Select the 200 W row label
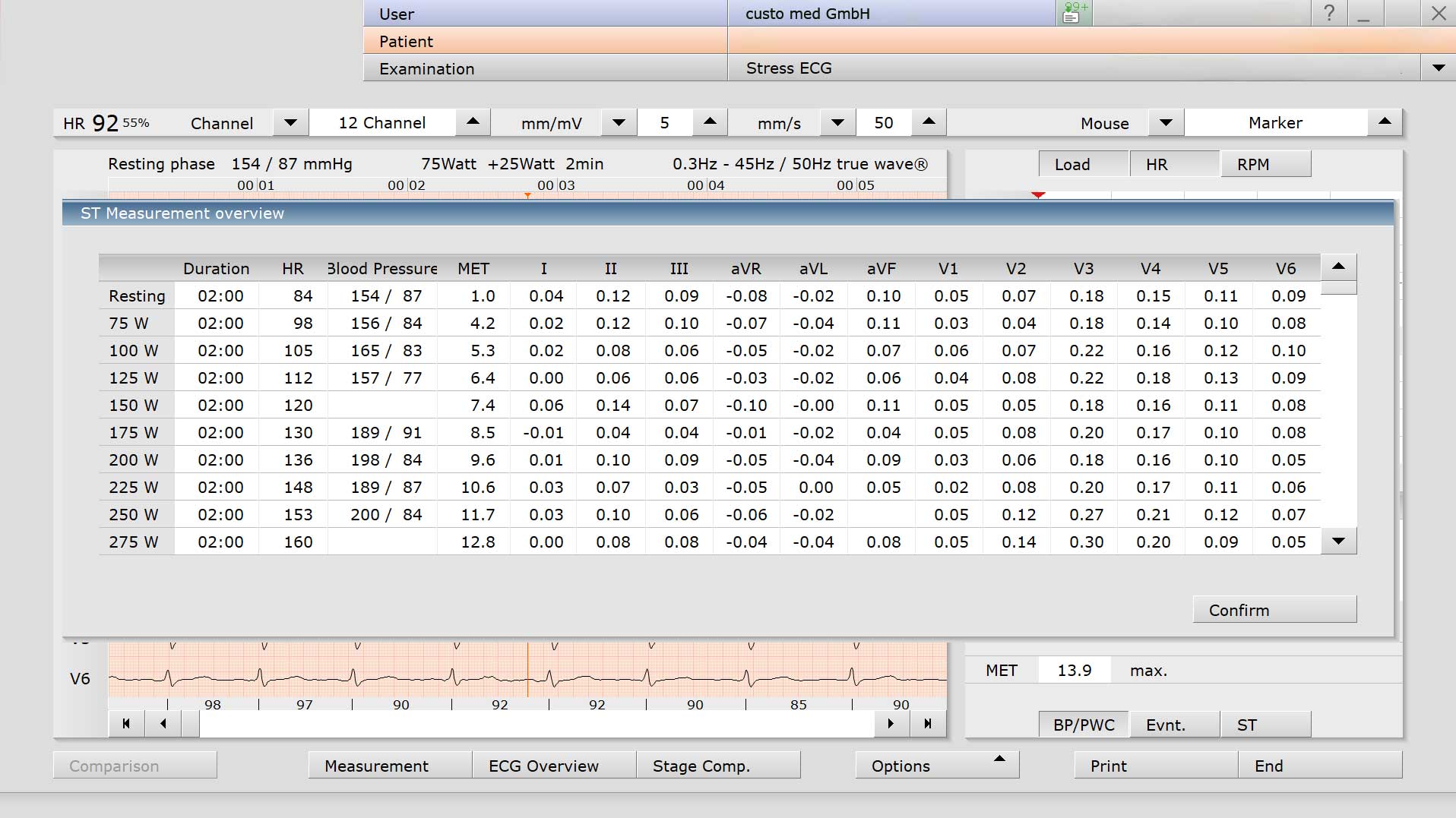The width and height of the screenshot is (1456, 818). pos(137,460)
